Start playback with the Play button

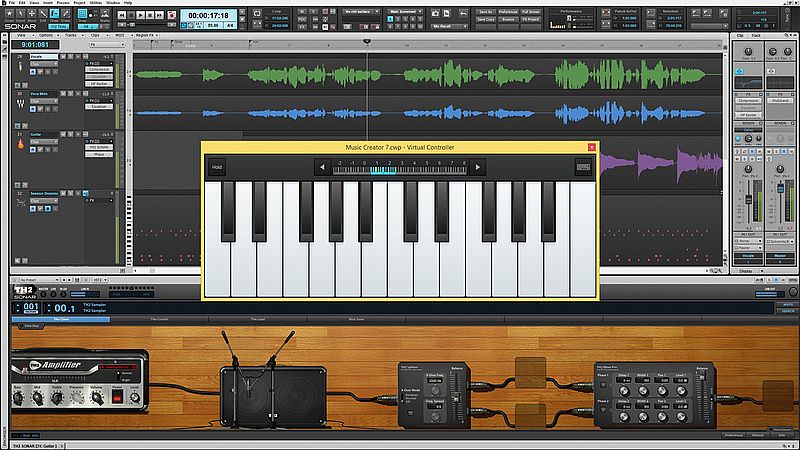pyautogui.click(x=141, y=15)
